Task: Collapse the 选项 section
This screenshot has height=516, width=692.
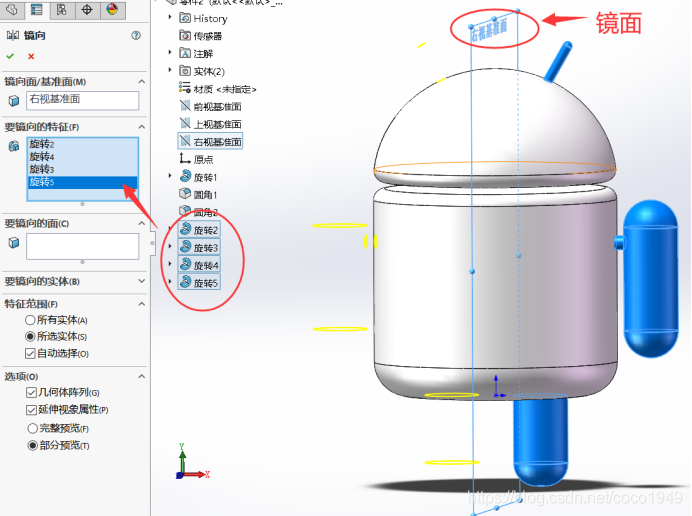Action: [142, 377]
